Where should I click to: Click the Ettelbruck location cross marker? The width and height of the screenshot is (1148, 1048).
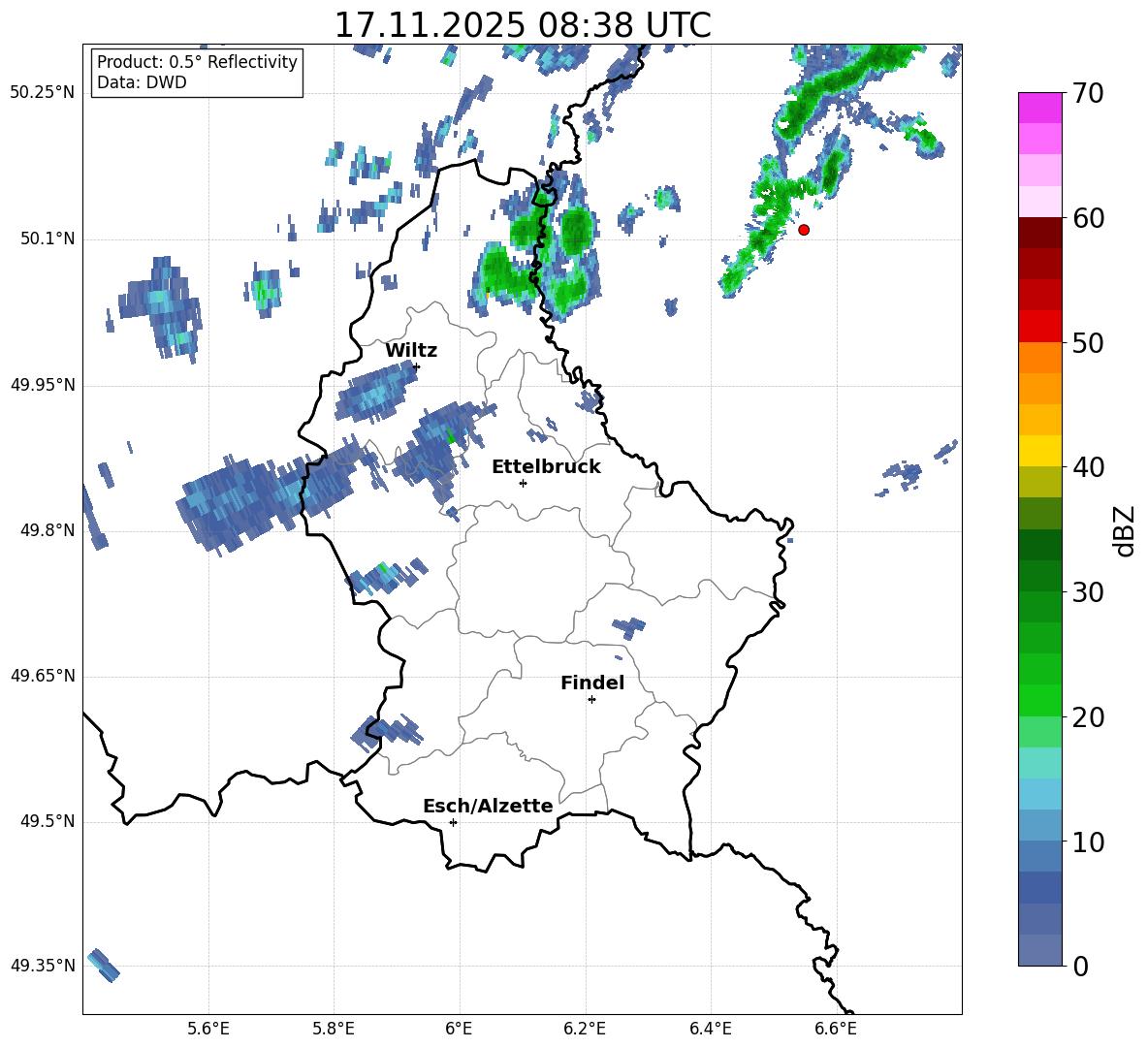(x=523, y=483)
